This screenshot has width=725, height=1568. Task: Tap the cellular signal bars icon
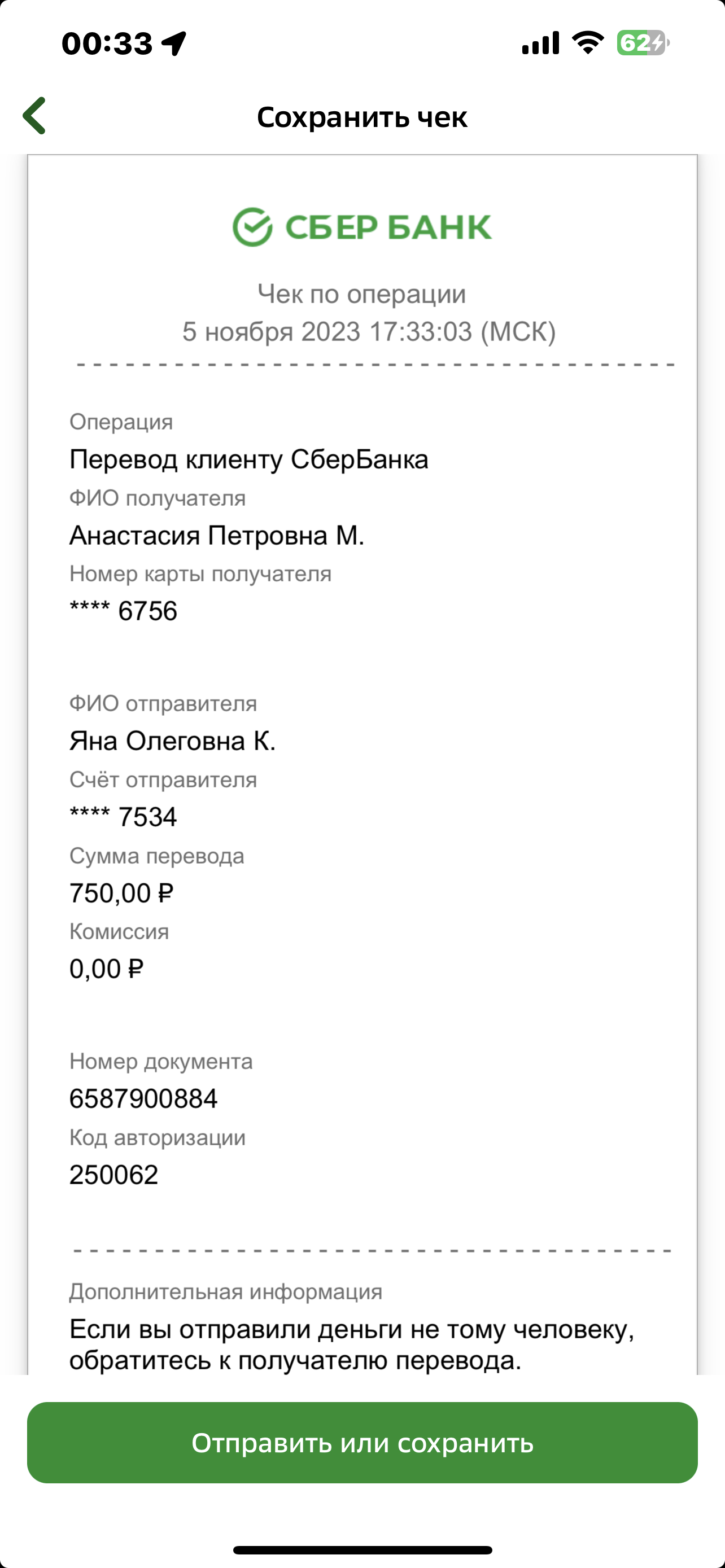[x=540, y=43]
